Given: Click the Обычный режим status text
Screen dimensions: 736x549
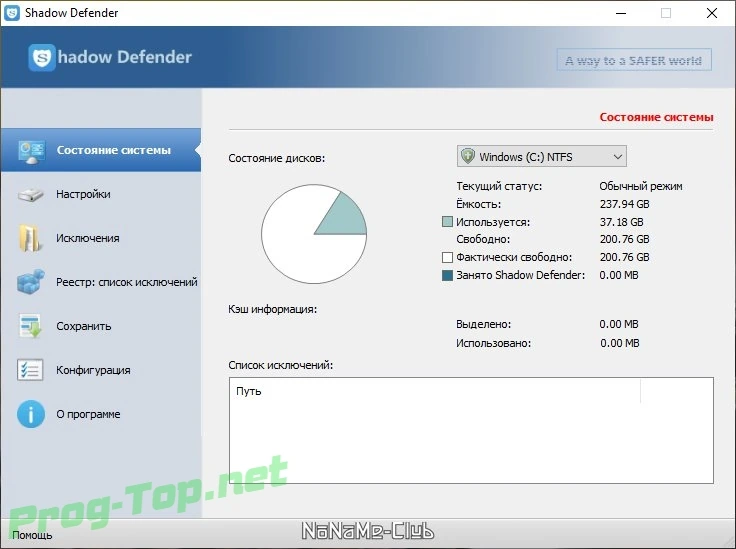Looking at the screenshot, I should 641,186.
